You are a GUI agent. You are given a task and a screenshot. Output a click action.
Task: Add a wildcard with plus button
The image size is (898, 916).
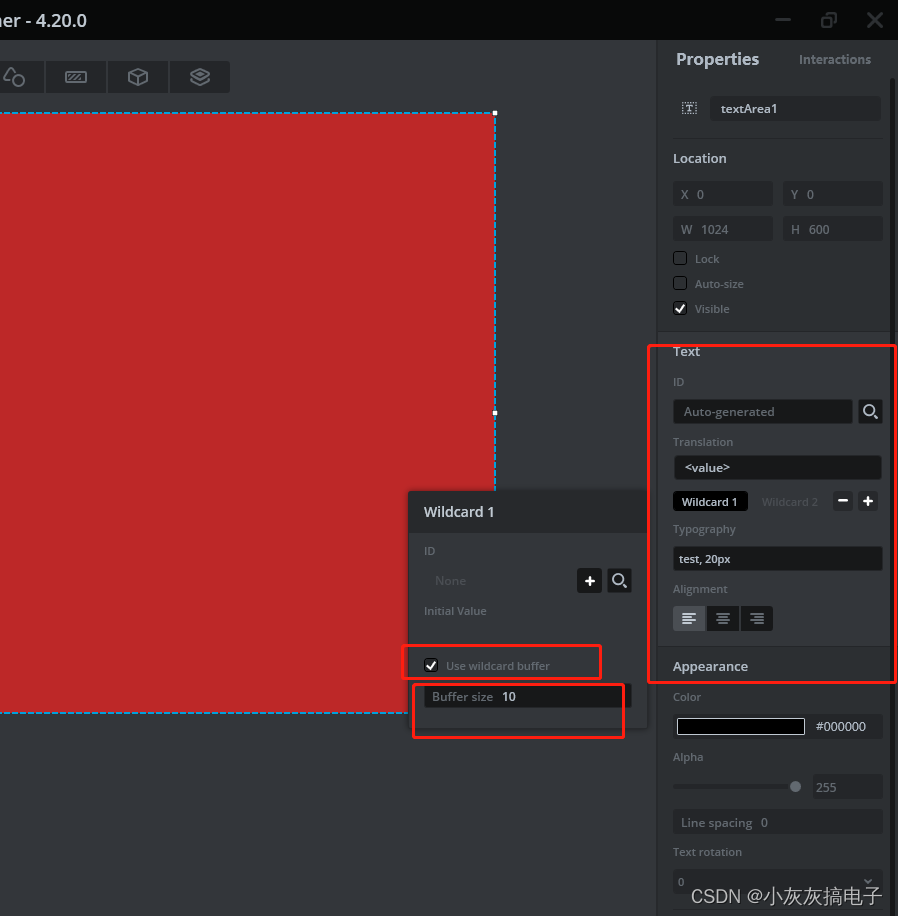tap(868, 501)
